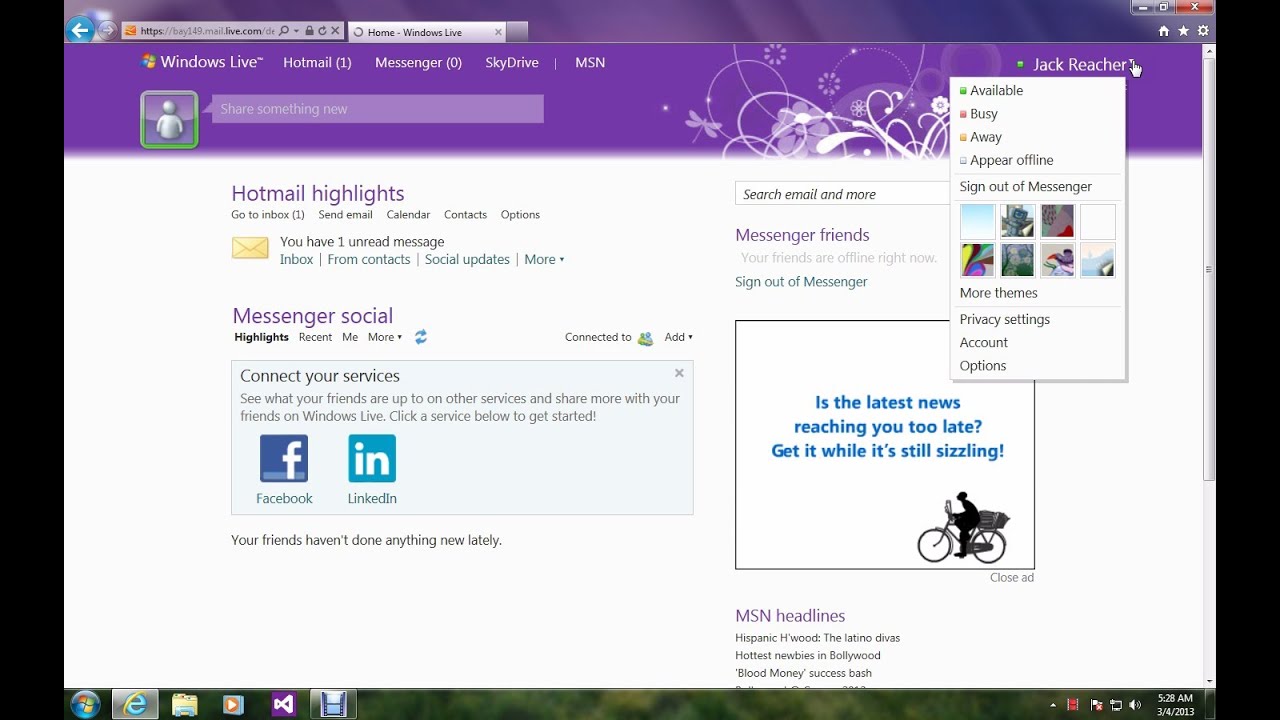
Task: Click the LinkedIn logo icon
Action: 372,458
